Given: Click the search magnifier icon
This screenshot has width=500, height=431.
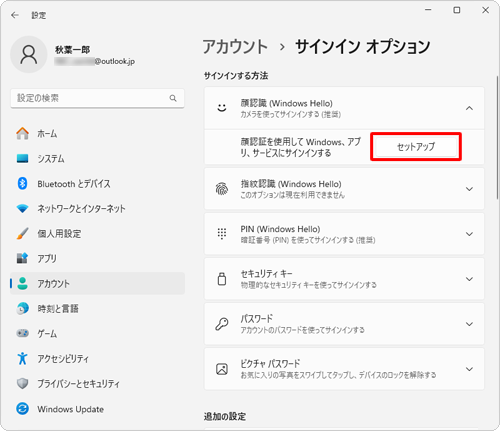Looking at the screenshot, I should point(173,98).
